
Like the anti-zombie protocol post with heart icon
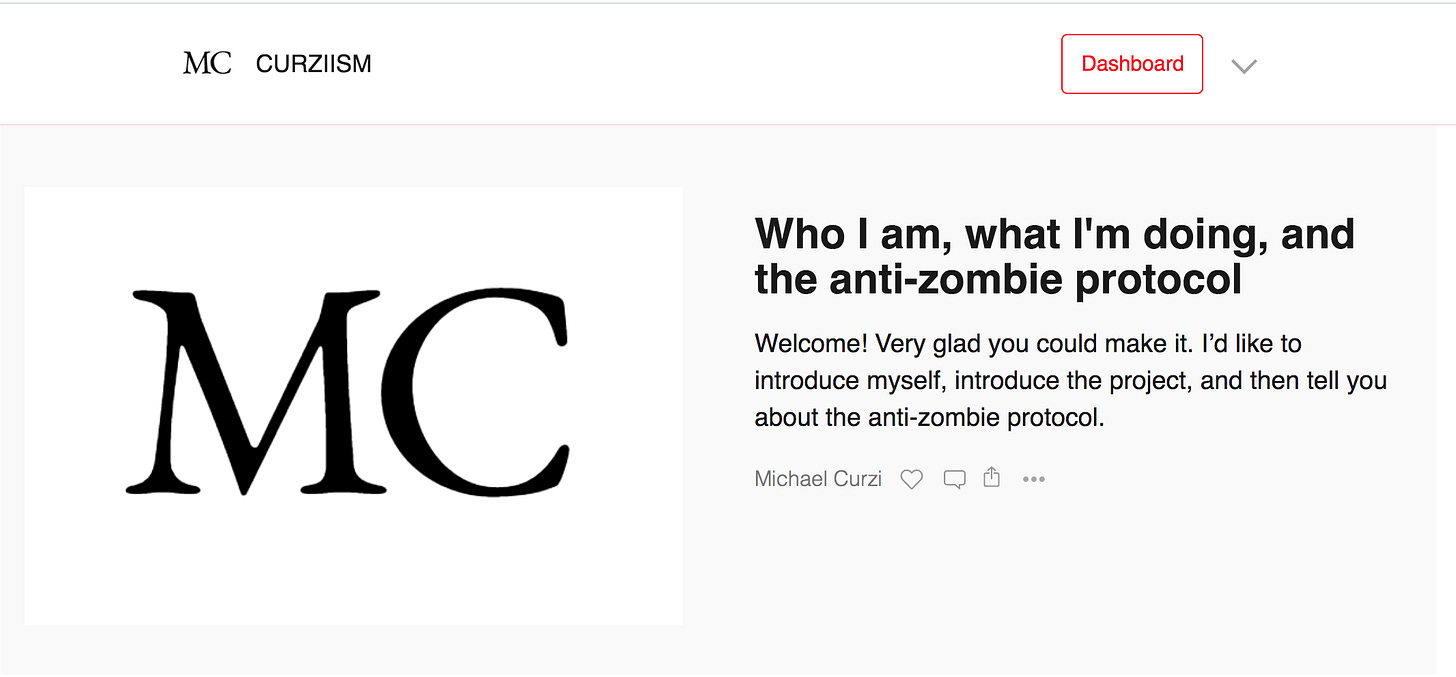click(x=911, y=479)
